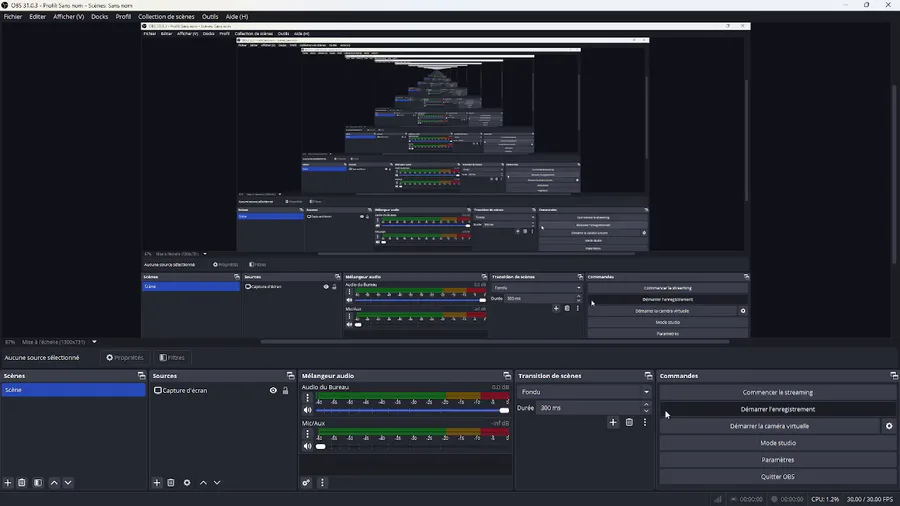Click the Mic/Aux volume slider
The height and width of the screenshot is (506, 900).
point(411,446)
